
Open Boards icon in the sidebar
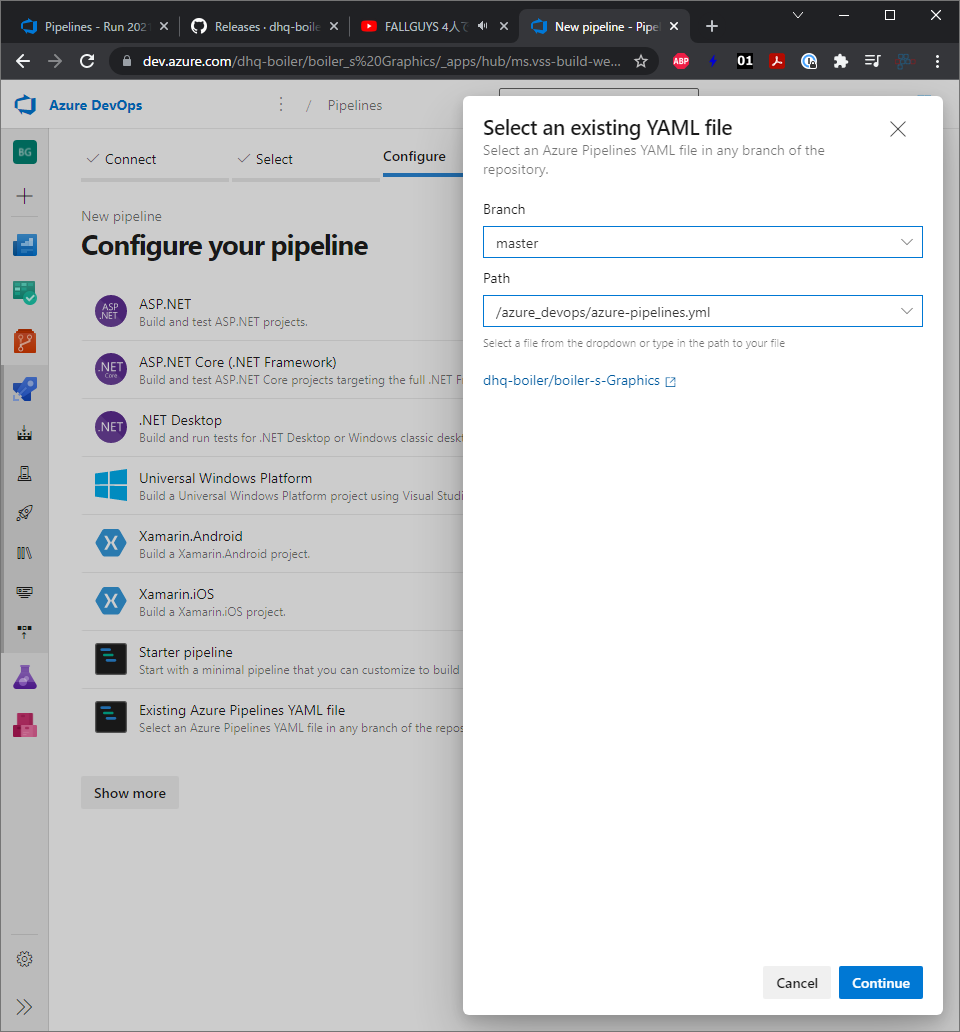pyautogui.click(x=25, y=293)
